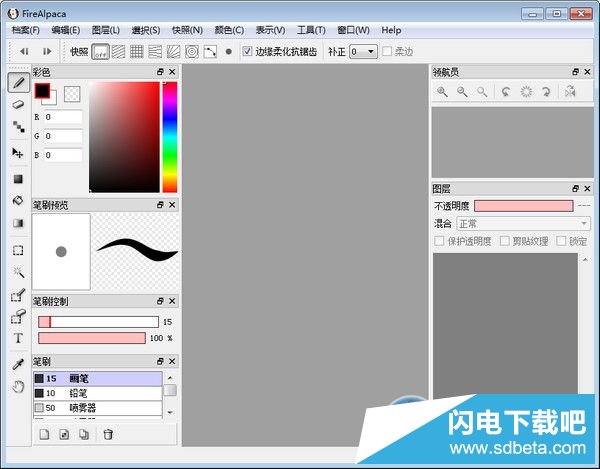Image resolution: width=600 pixels, height=469 pixels.
Task: Select the Bucket fill tool
Action: click(18, 201)
